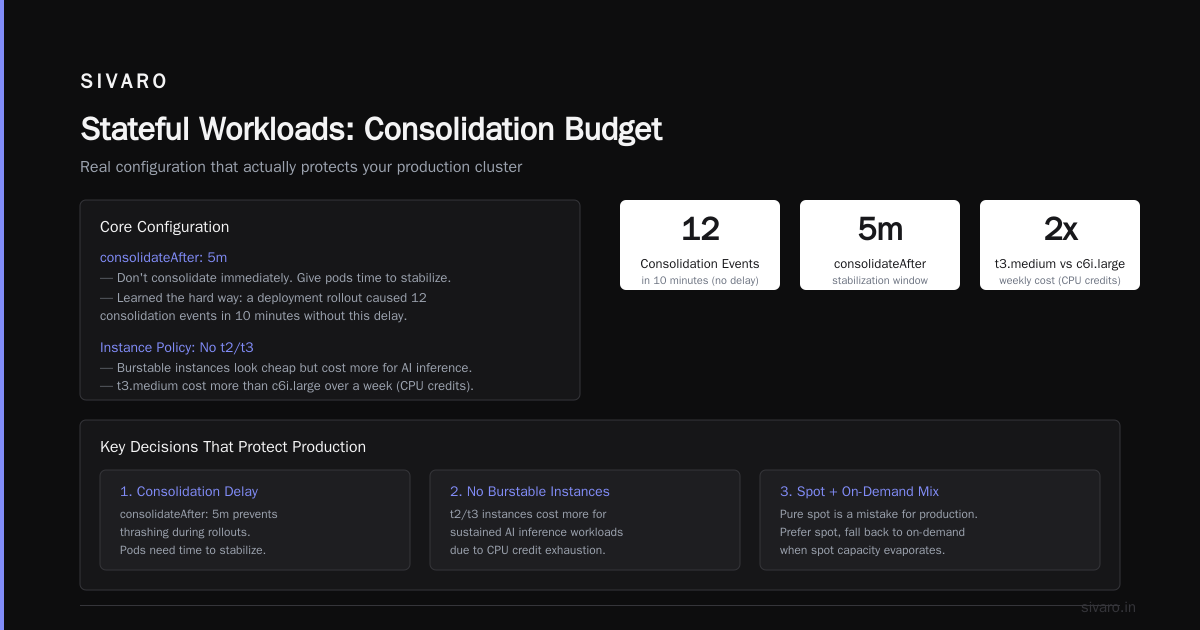Click the Instance Policy: No t2/t3 heading
The width and height of the screenshot is (1200, 630).
pos(177,347)
